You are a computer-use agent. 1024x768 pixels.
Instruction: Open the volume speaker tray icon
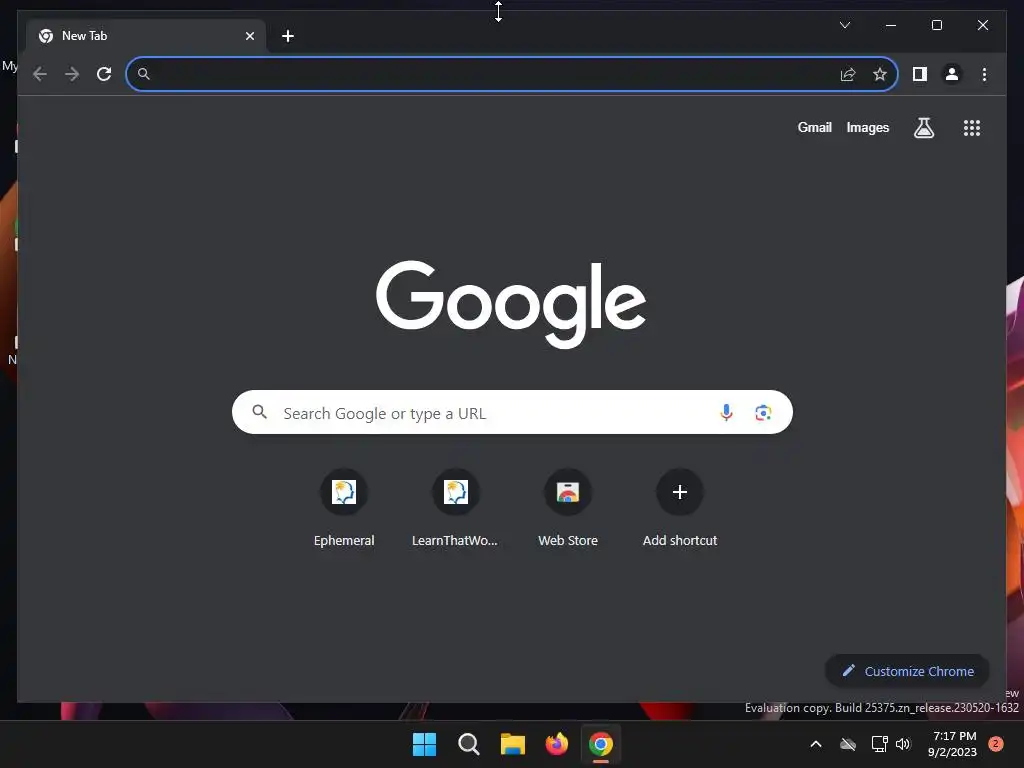tap(903, 744)
